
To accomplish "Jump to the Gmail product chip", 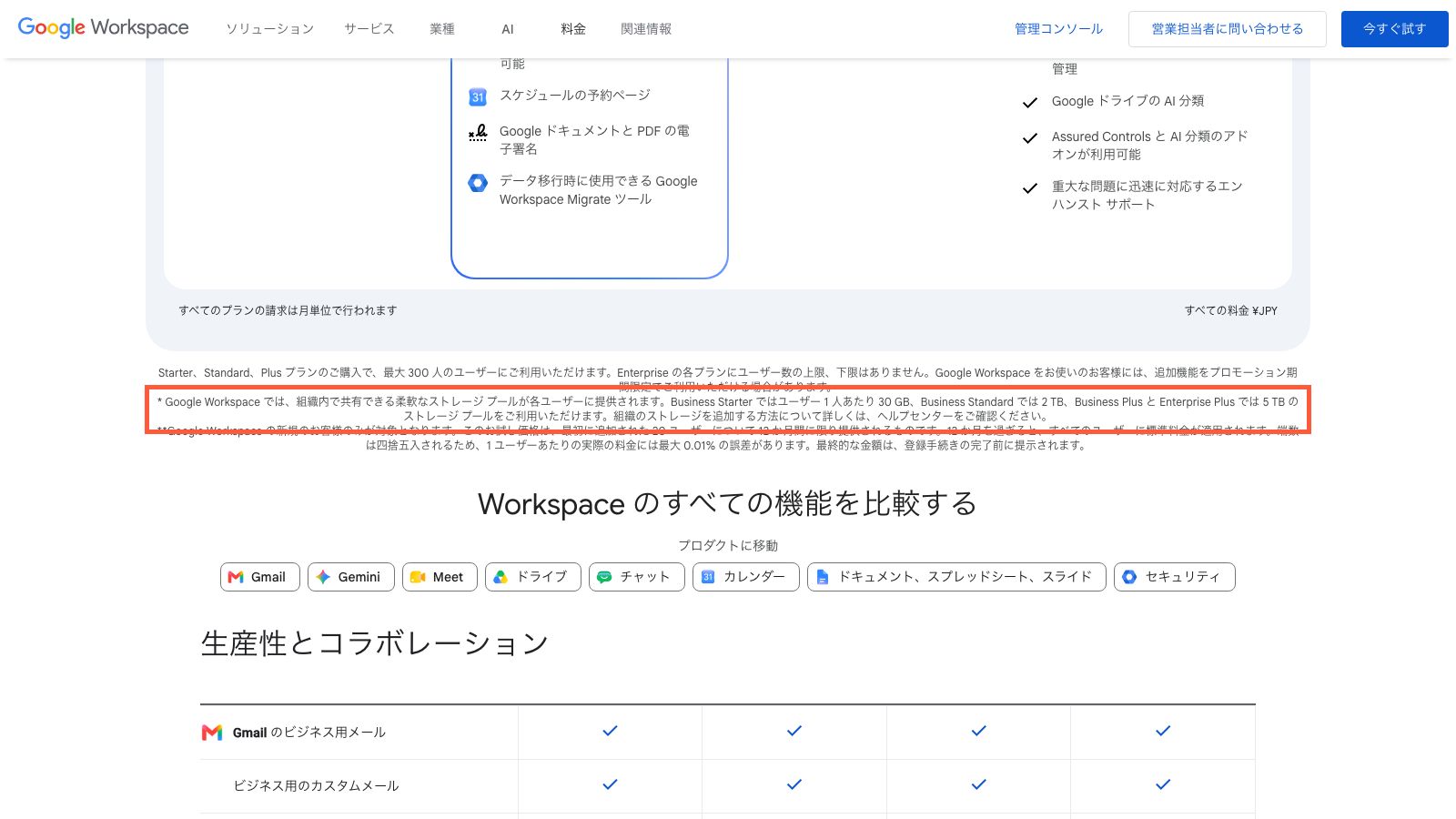I will [x=260, y=577].
